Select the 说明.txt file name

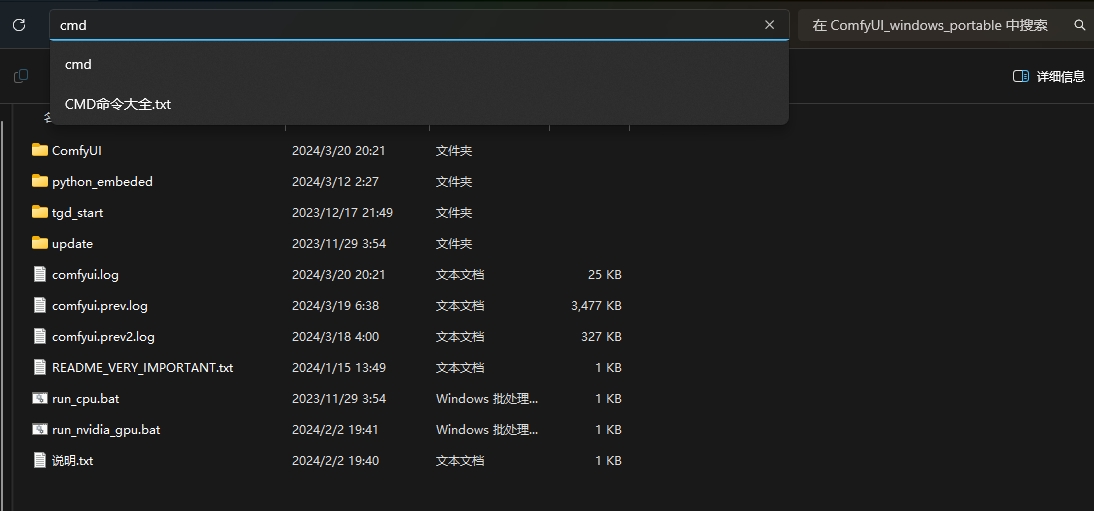click(73, 461)
